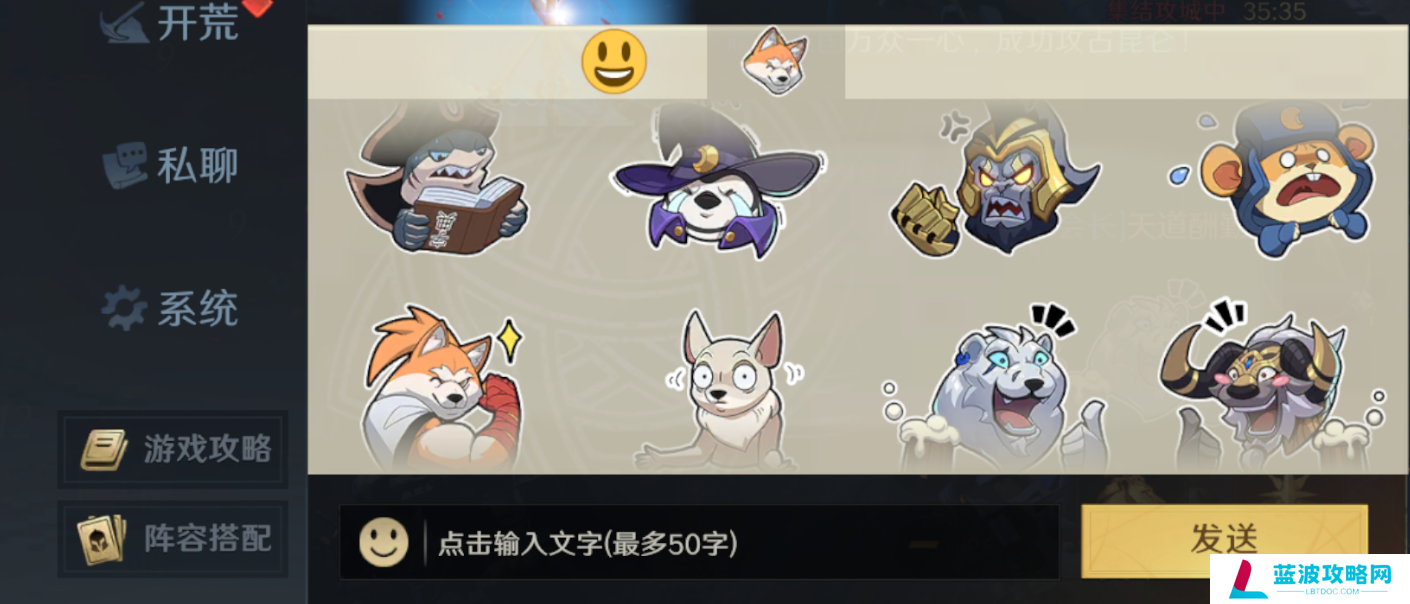
Task: Open the 私聊 private chat channel
Action: pyautogui.click(x=170, y=165)
